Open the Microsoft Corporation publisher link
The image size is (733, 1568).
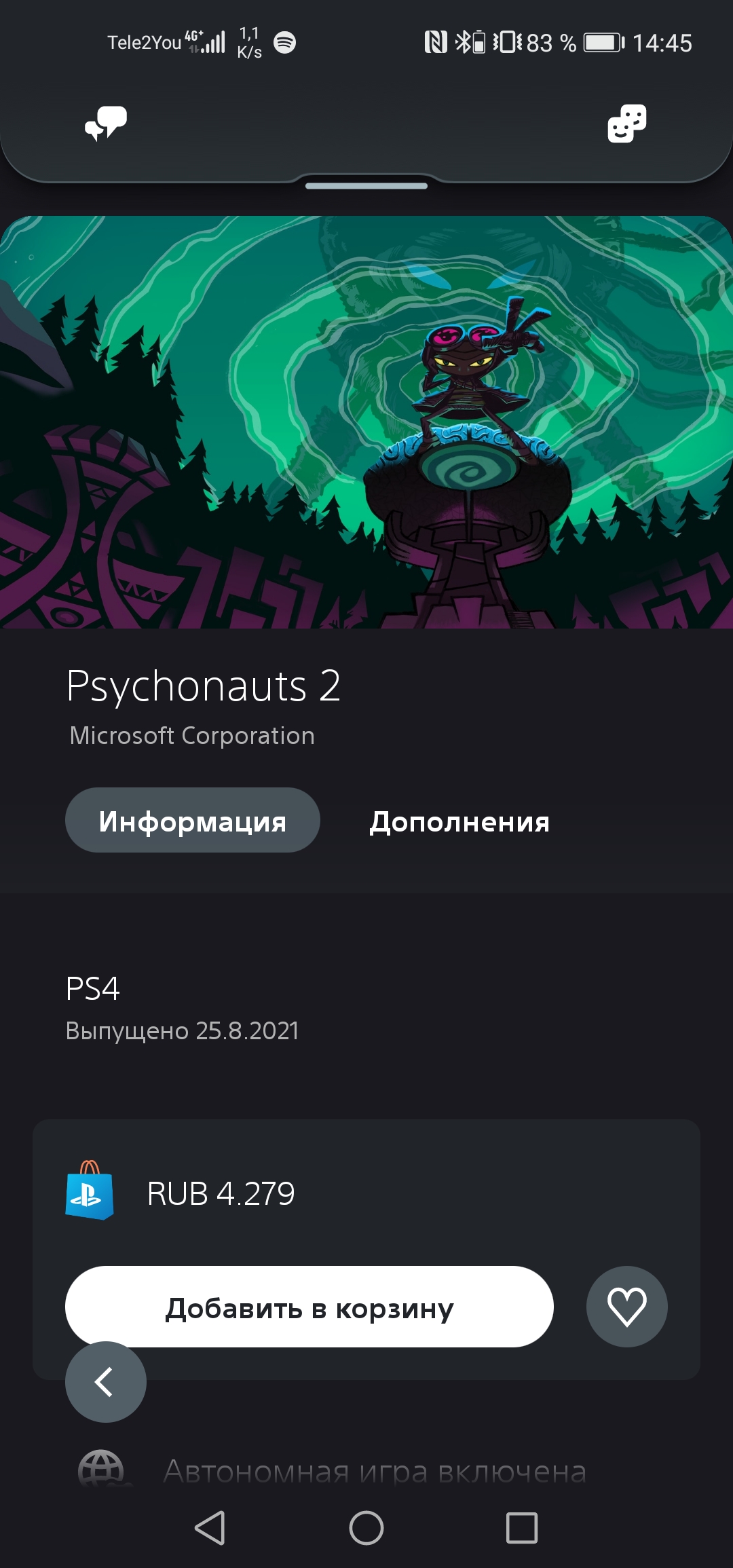pyautogui.click(x=192, y=736)
